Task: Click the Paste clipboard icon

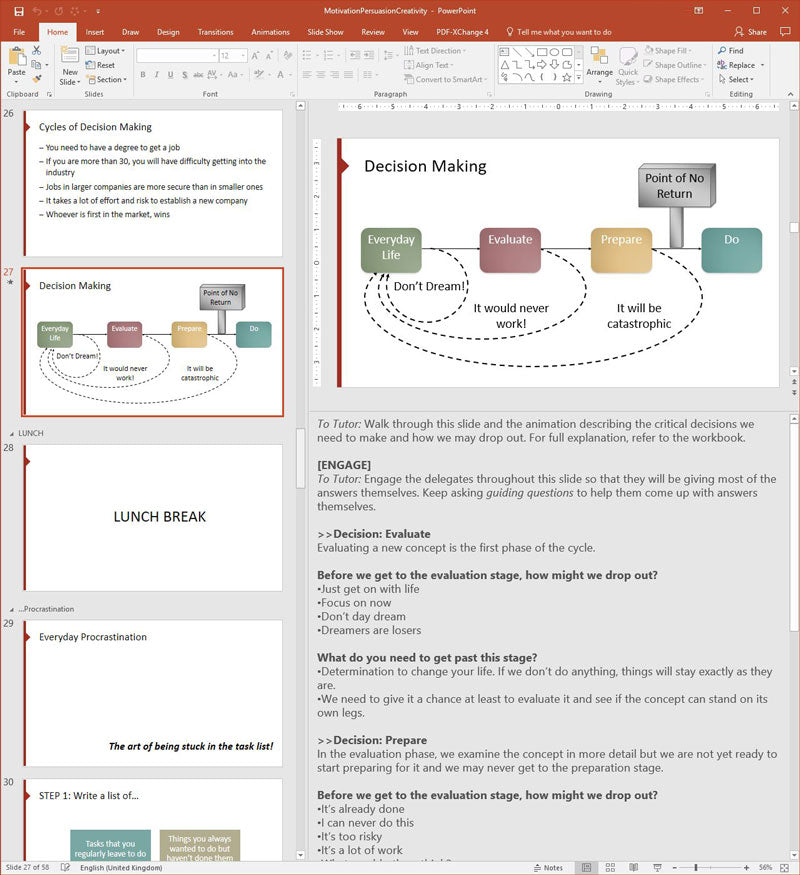Action: click(x=17, y=56)
